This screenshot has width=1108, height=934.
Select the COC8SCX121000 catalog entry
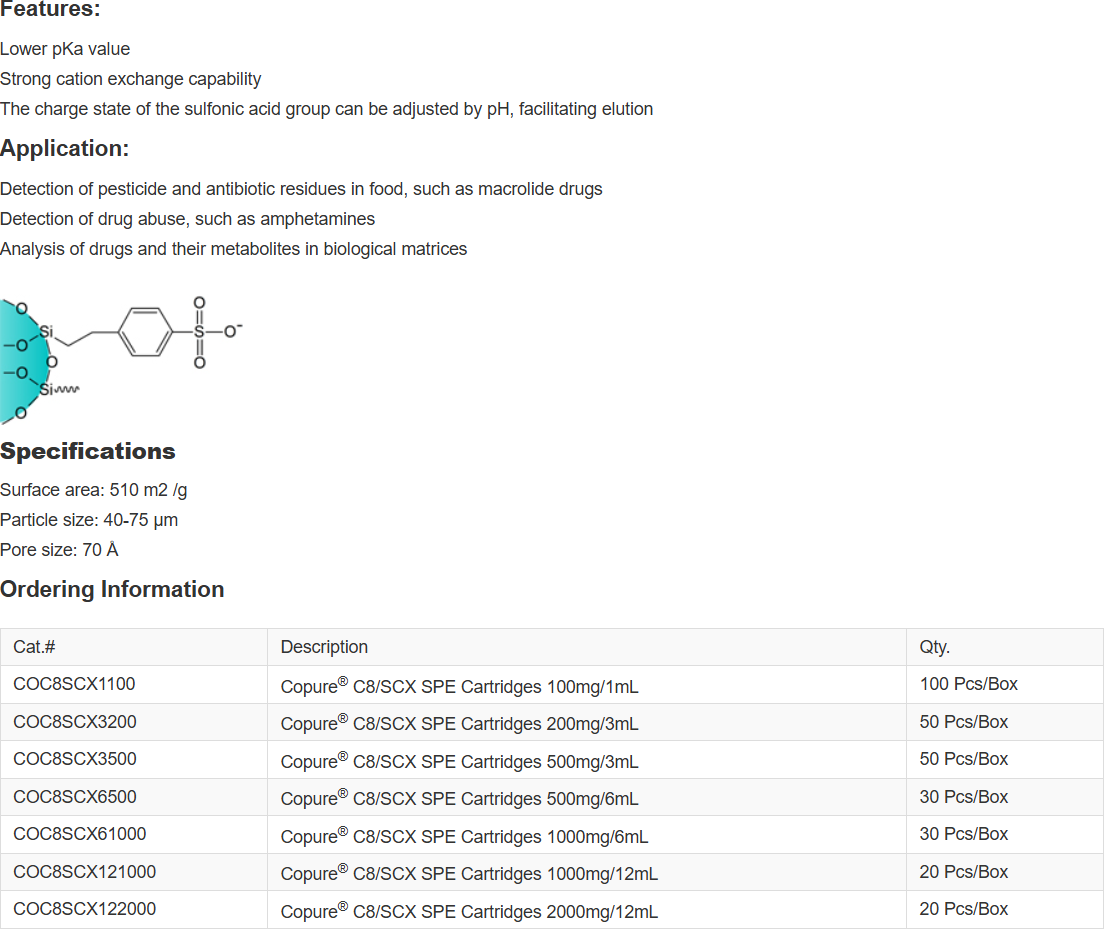click(85, 872)
